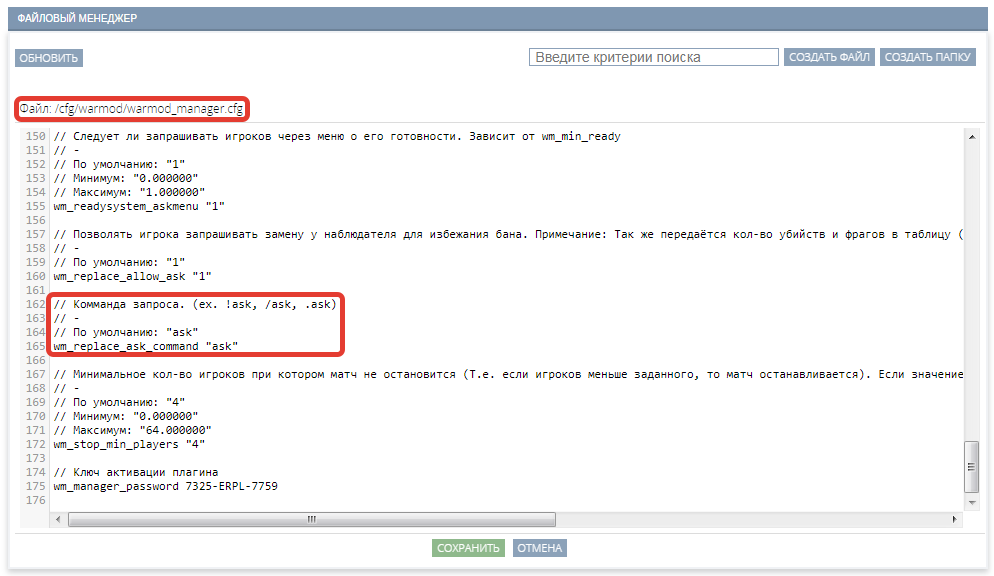Click comment 'По умолчанию: "4"'

click(119, 402)
